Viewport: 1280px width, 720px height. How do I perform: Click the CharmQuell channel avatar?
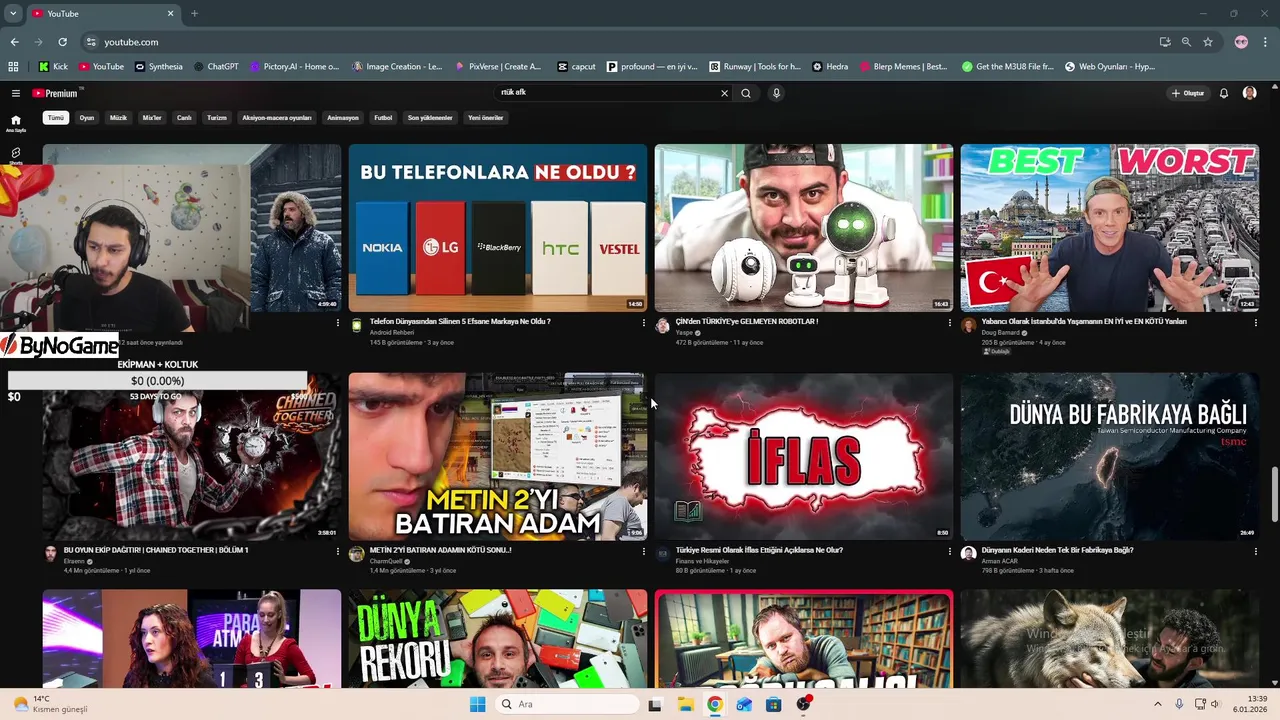356,554
